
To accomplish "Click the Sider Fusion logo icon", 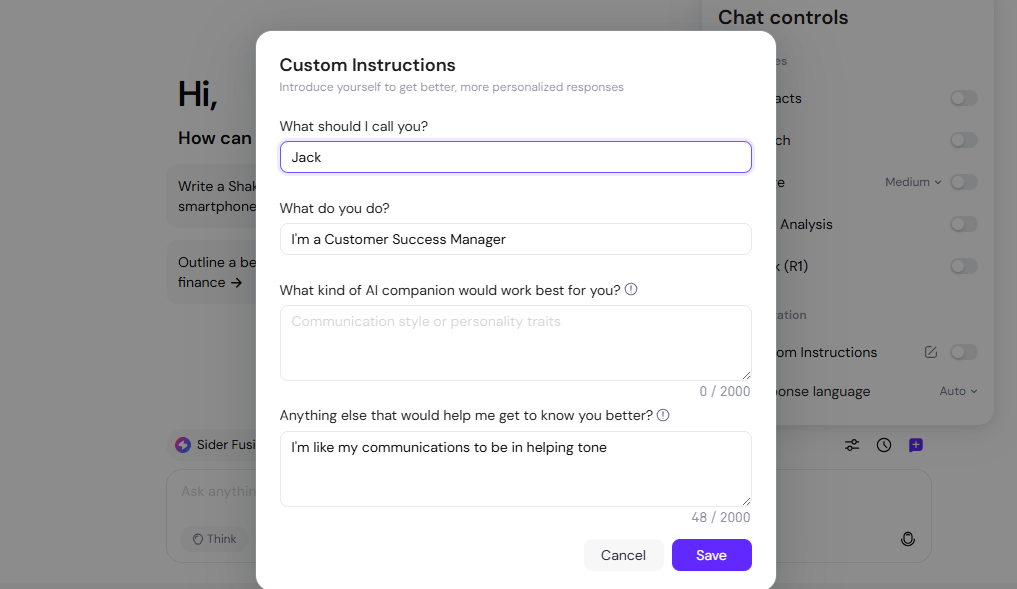I will [183, 445].
